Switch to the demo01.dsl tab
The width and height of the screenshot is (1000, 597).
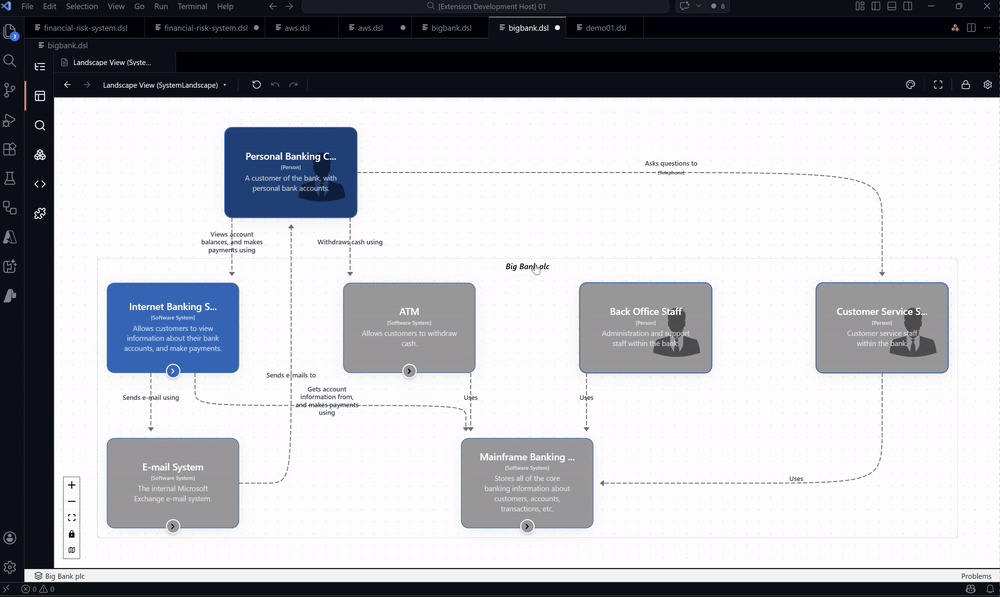coord(605,28)
